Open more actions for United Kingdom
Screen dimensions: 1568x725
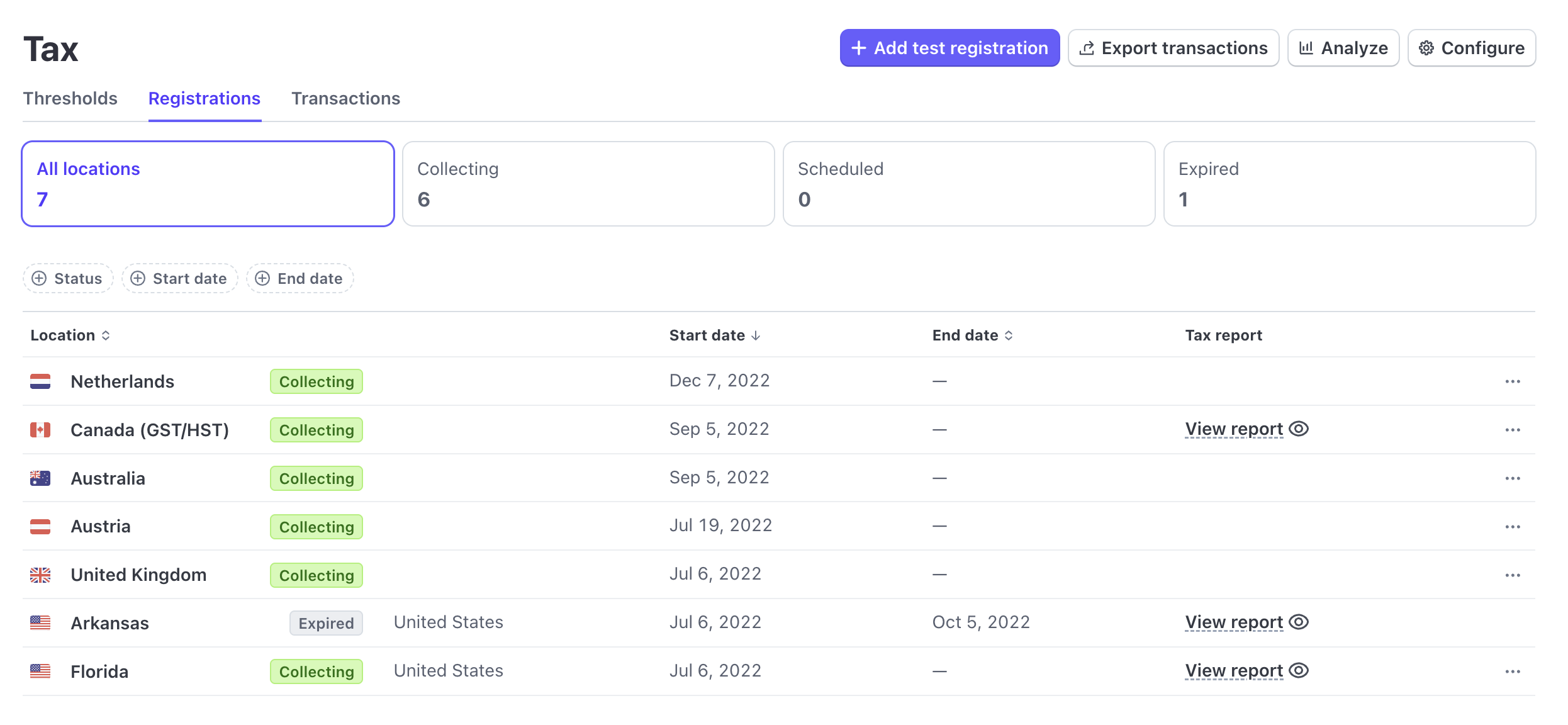point(1512,575)
